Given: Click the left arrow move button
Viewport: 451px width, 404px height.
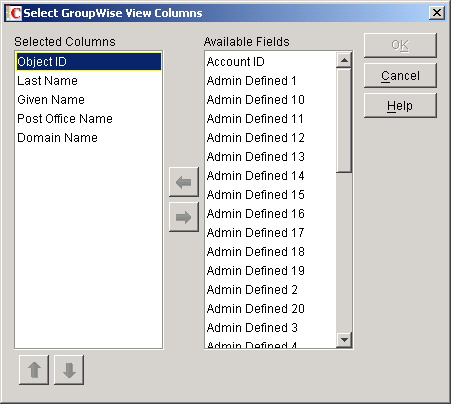Looking at the screenshot, I should click(184, 182).
